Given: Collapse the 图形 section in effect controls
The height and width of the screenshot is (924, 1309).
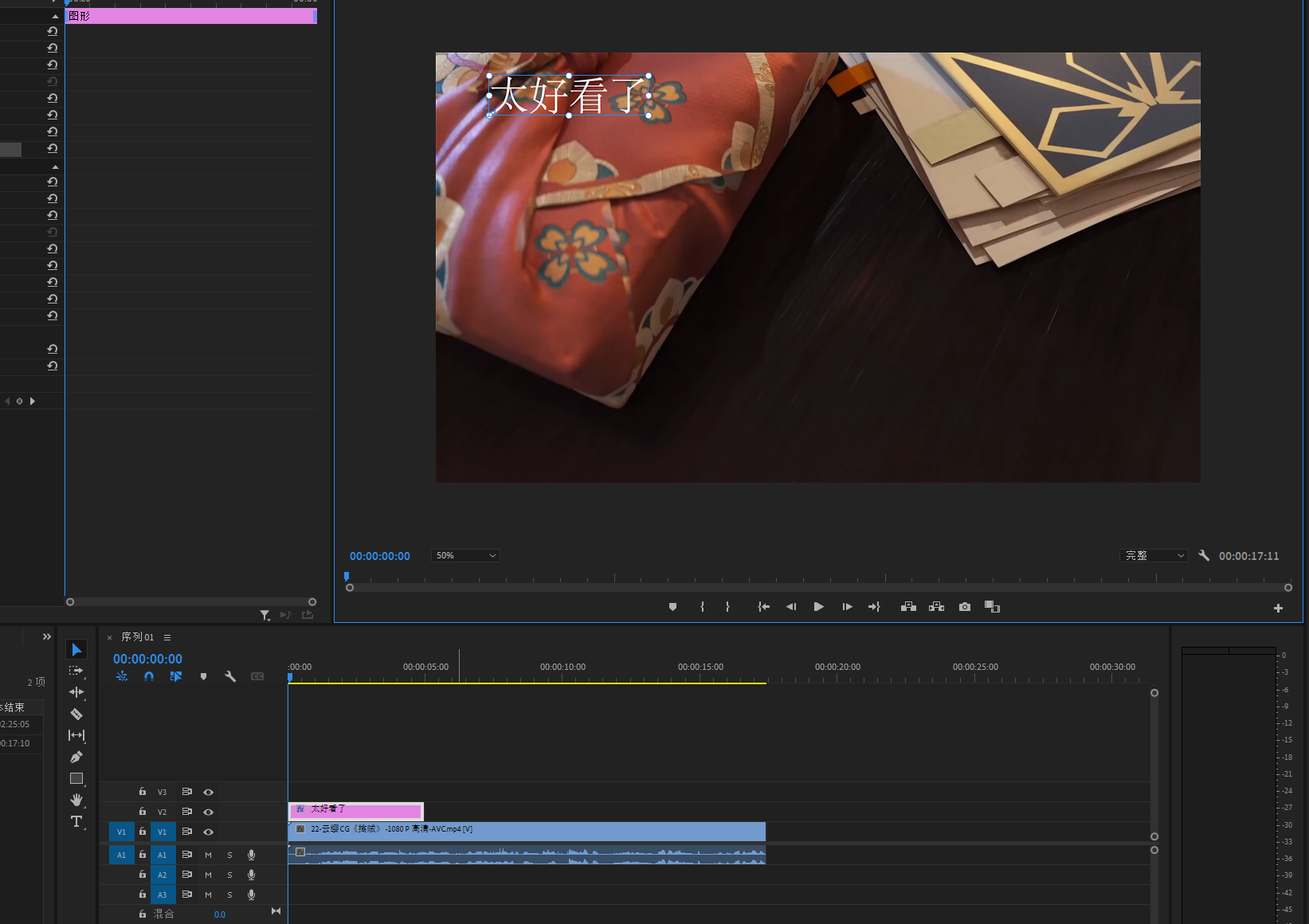Looking at the screenshot, I should (x=55, y=16).
